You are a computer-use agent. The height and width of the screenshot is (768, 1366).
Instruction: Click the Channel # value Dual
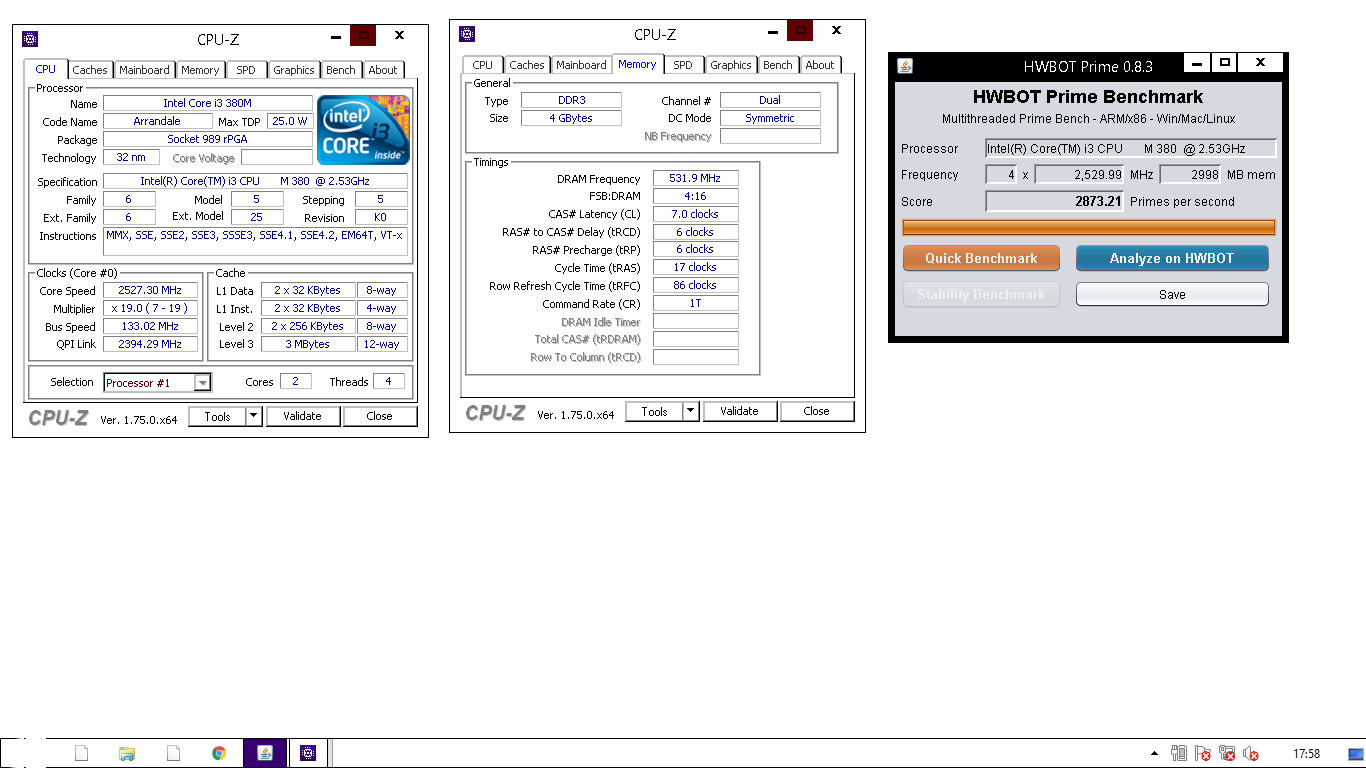tap(770, 100)
